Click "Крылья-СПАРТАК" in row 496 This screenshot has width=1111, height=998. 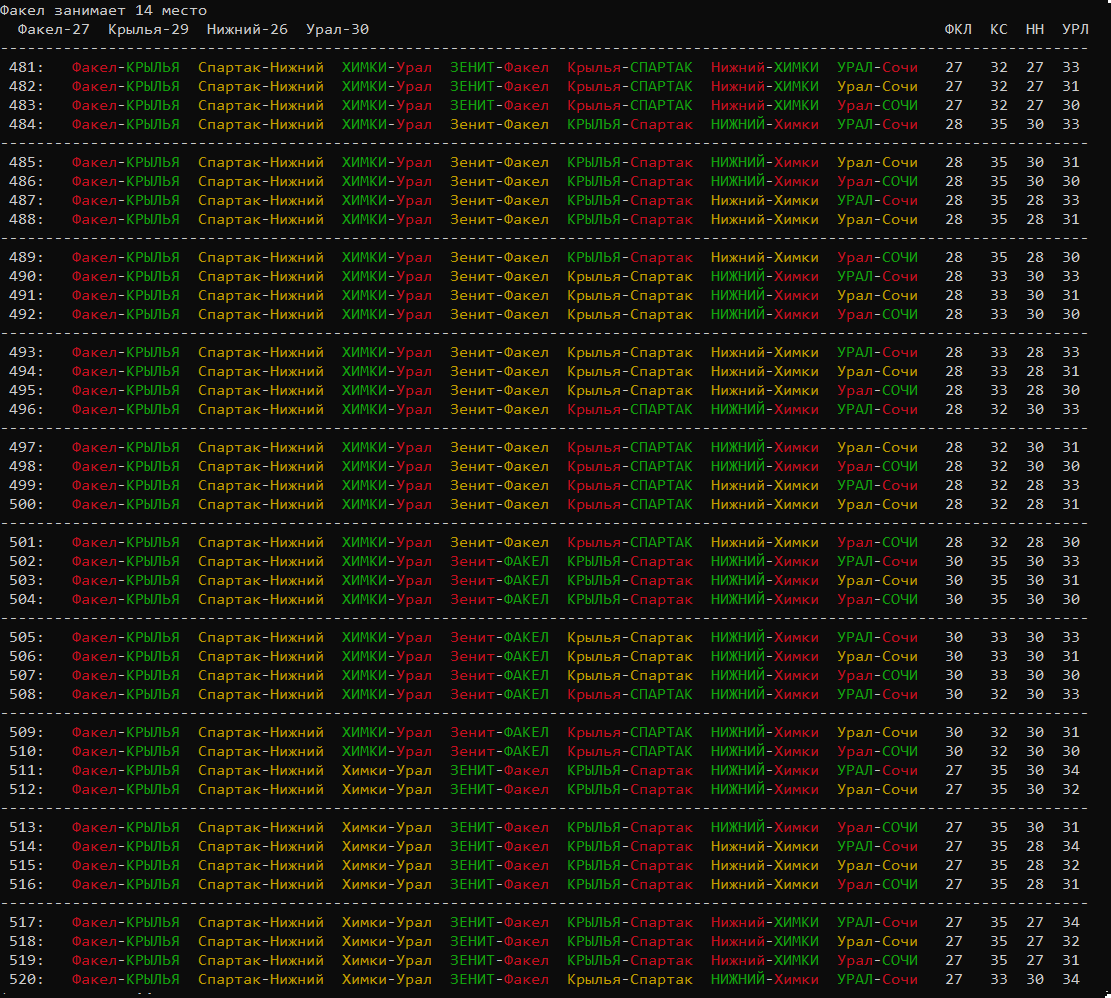click(630, 409)
